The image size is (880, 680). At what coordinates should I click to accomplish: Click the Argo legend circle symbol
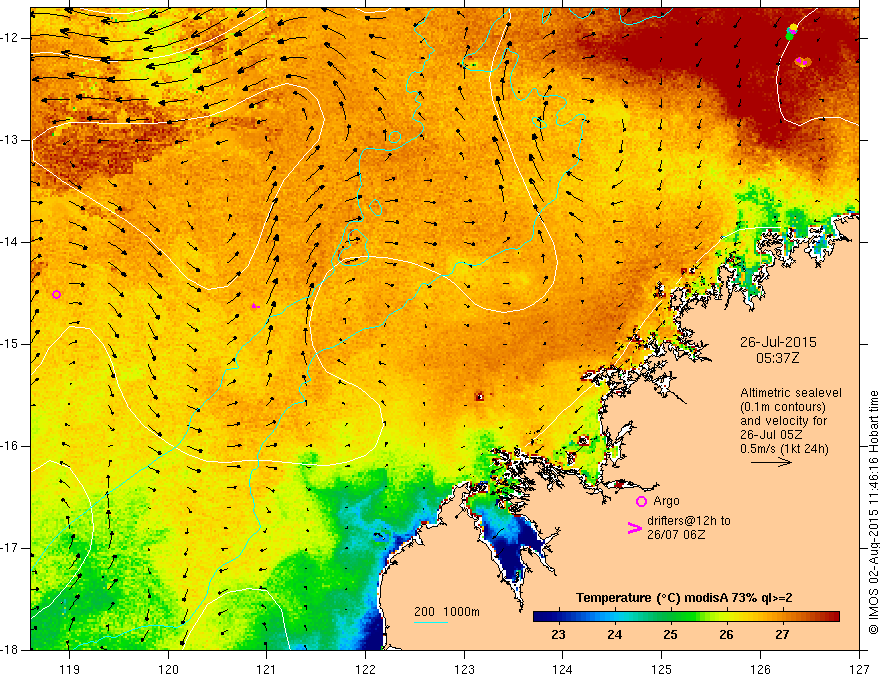coord(641,502)
